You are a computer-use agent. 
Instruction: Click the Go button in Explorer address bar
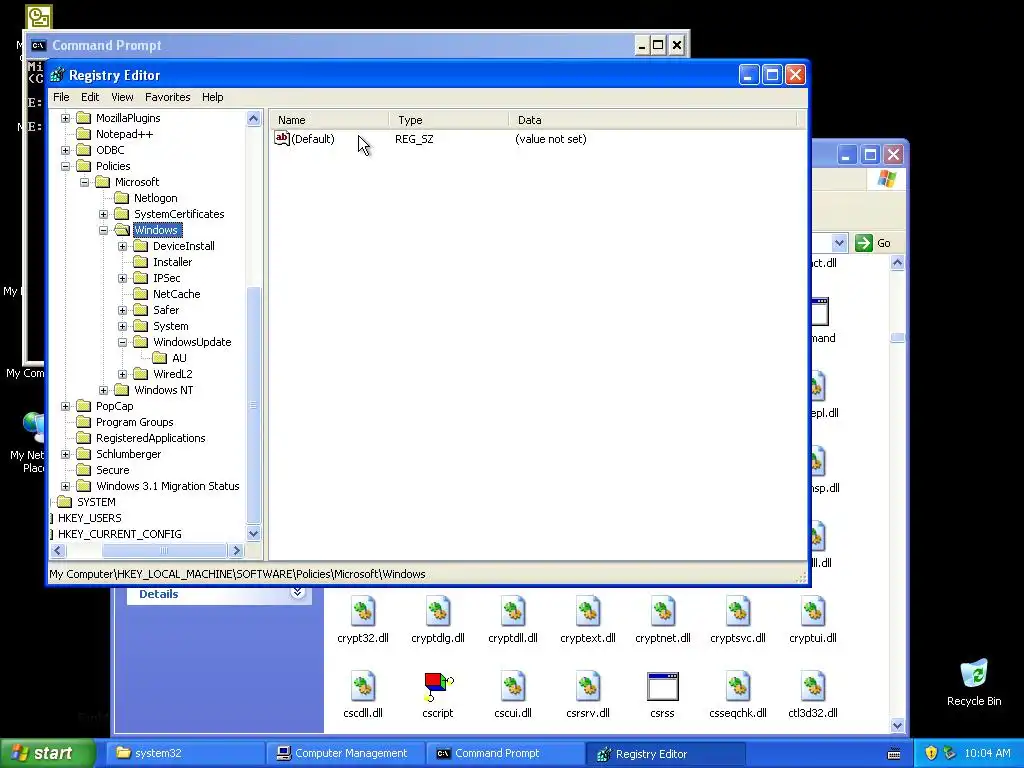(x=873, y=243)
